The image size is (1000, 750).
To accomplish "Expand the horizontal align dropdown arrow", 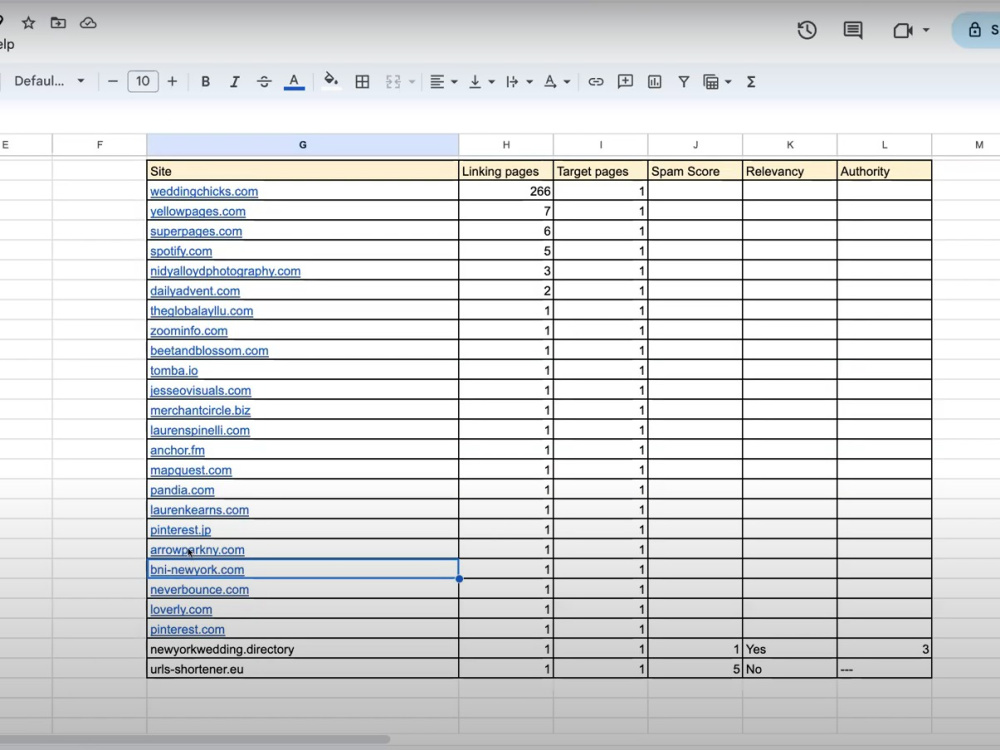I will tap(454, 82).
